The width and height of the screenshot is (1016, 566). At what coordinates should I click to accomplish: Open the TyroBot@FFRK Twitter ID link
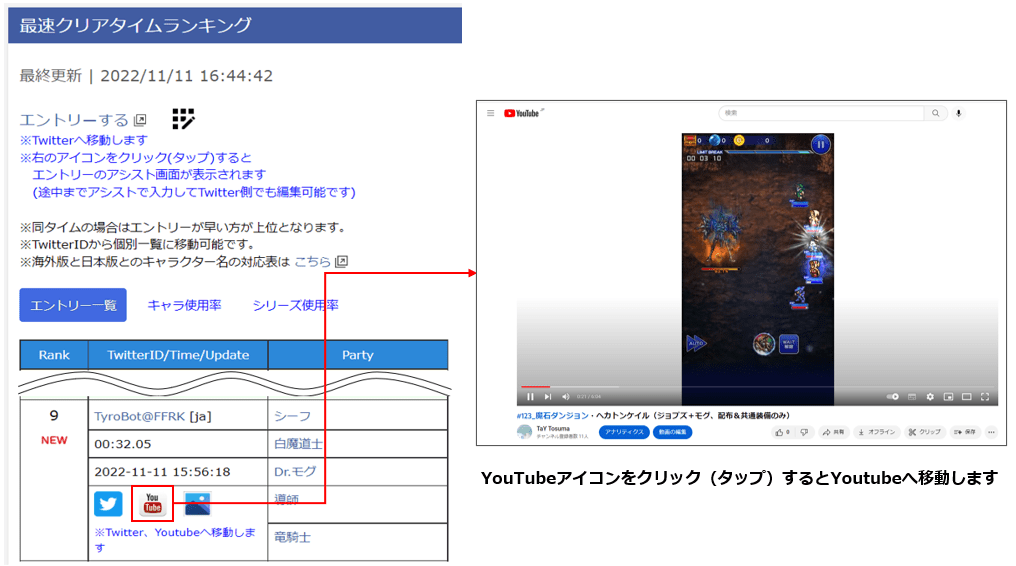(140, 416)
